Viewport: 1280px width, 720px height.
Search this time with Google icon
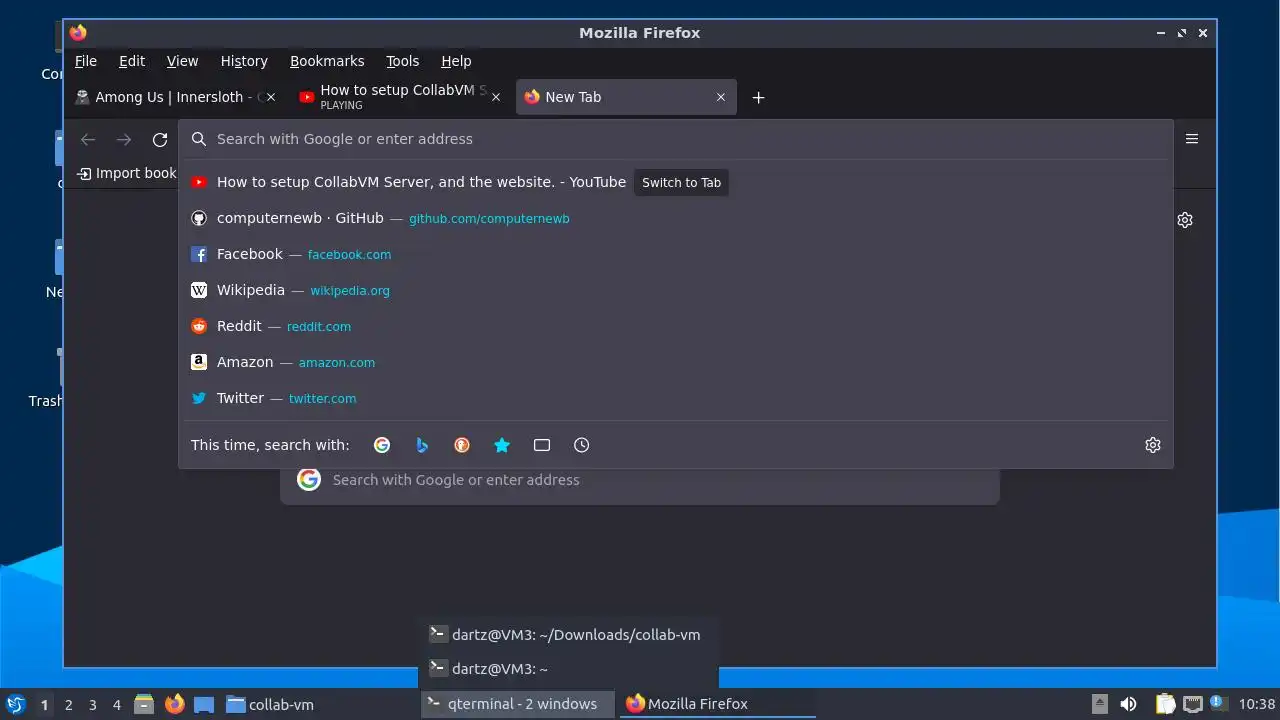pos(382,445)
